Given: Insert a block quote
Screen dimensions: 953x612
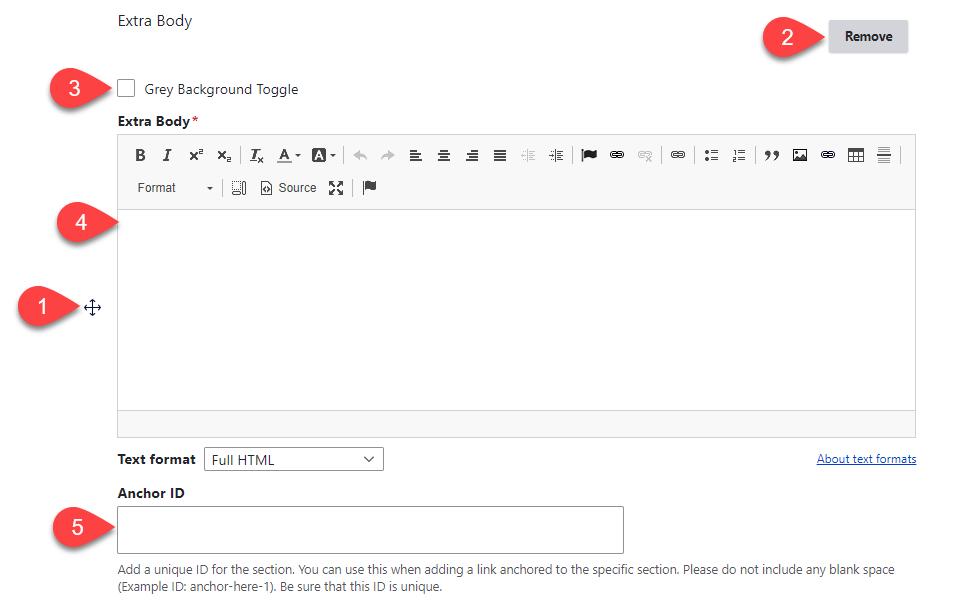Looking at the screenshot, I should [771, 155].
